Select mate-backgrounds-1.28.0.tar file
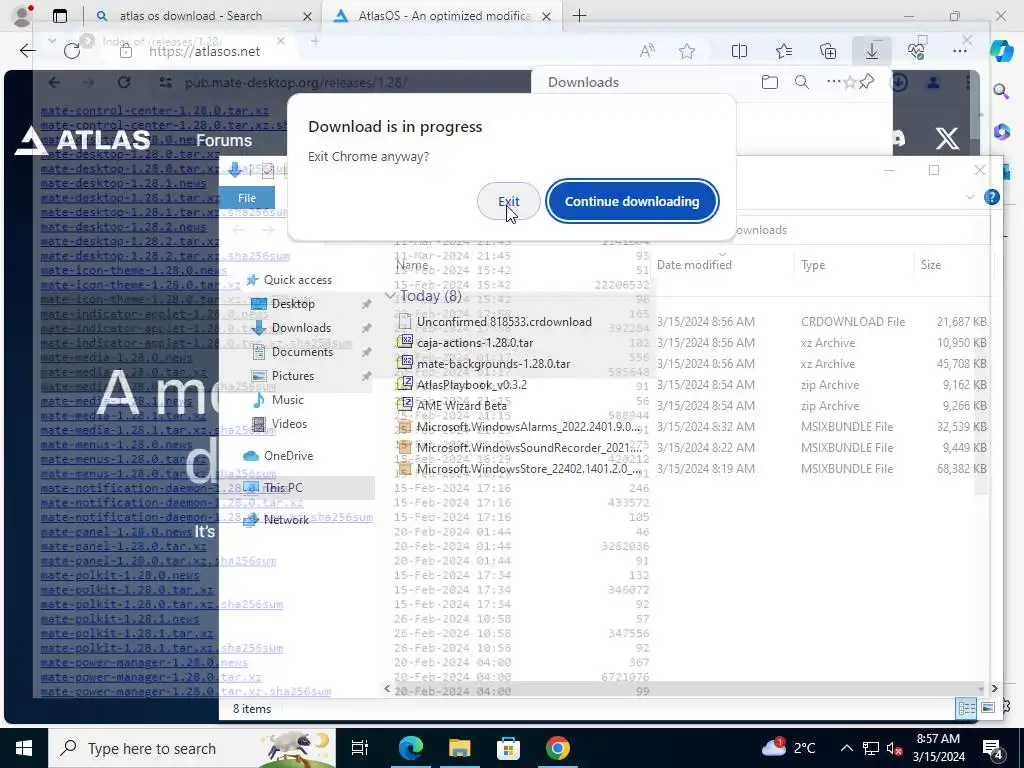 (x=493, y=364)
